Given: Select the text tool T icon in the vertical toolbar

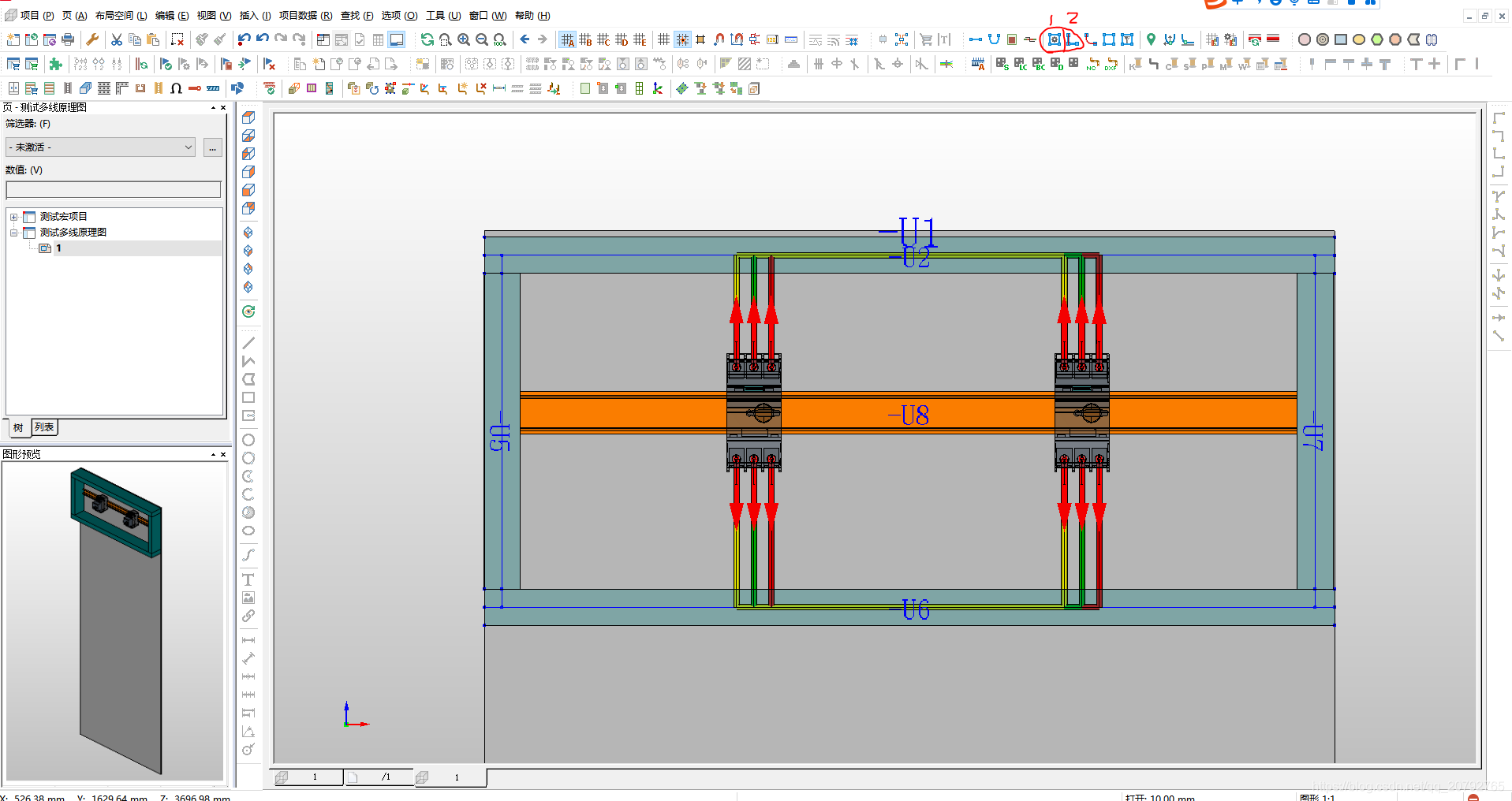Looking at the screenshot, I should (x=248, y=580).
